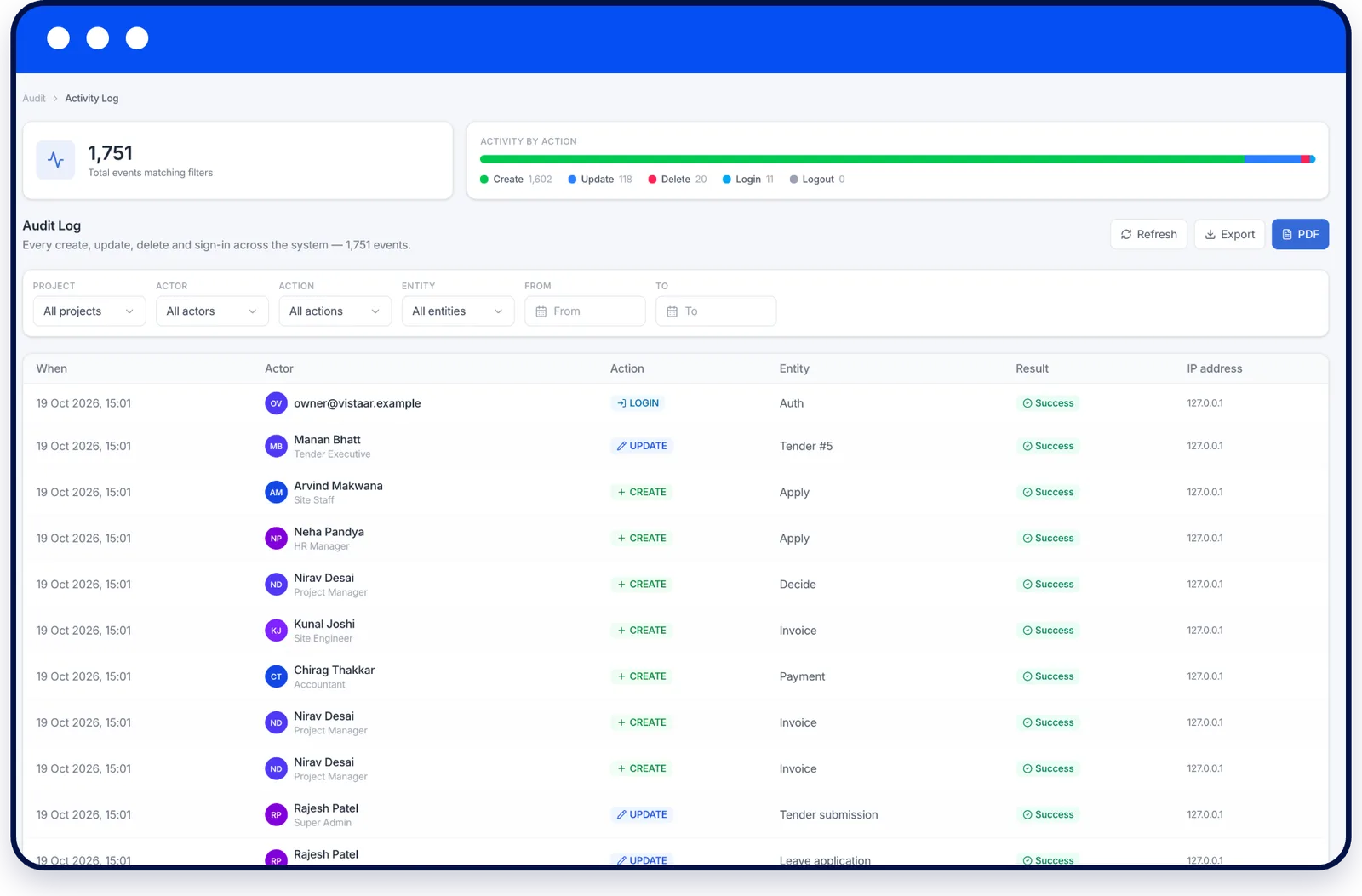Image resolution: width=1362 pixels, height=896 pixels.
Task: Click the ND avatar in the Decide row
Action: (276, 585)
